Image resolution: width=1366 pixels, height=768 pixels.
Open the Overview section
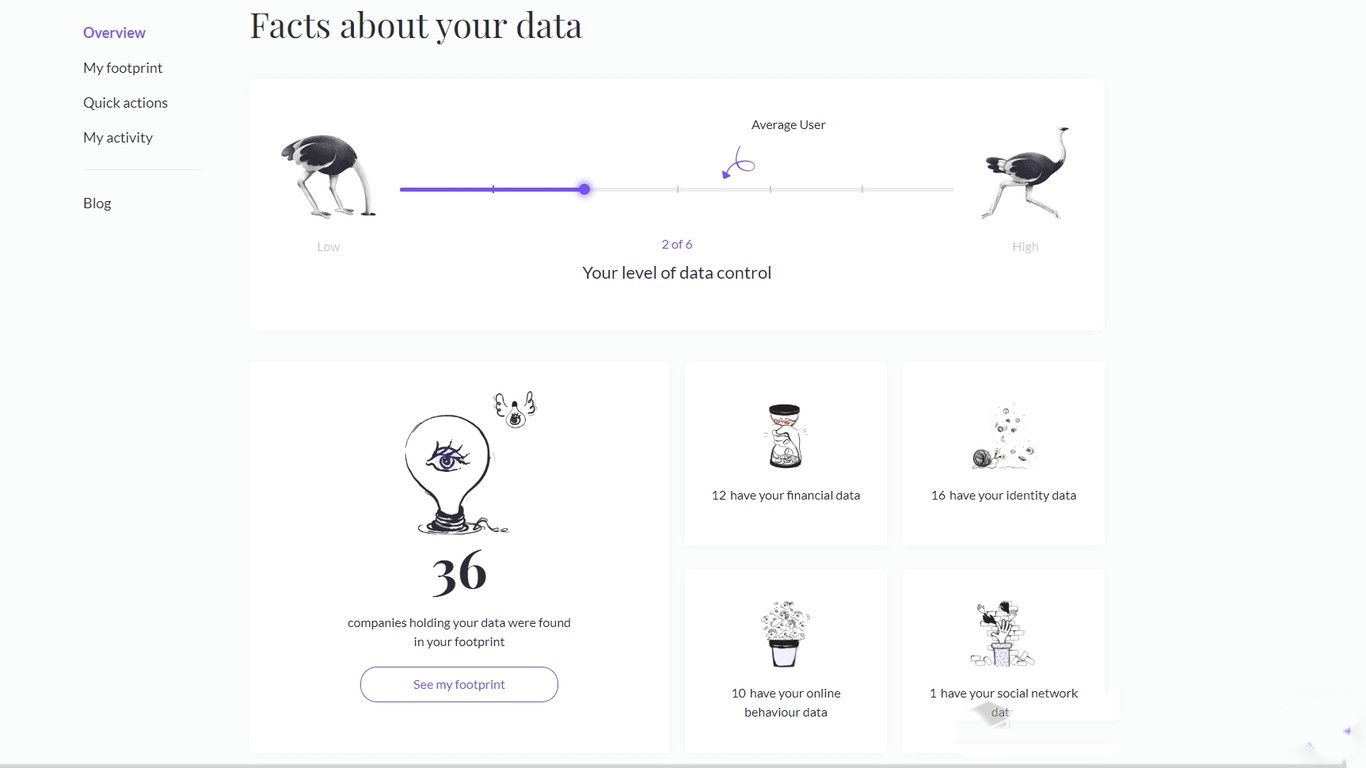[114, 33]
